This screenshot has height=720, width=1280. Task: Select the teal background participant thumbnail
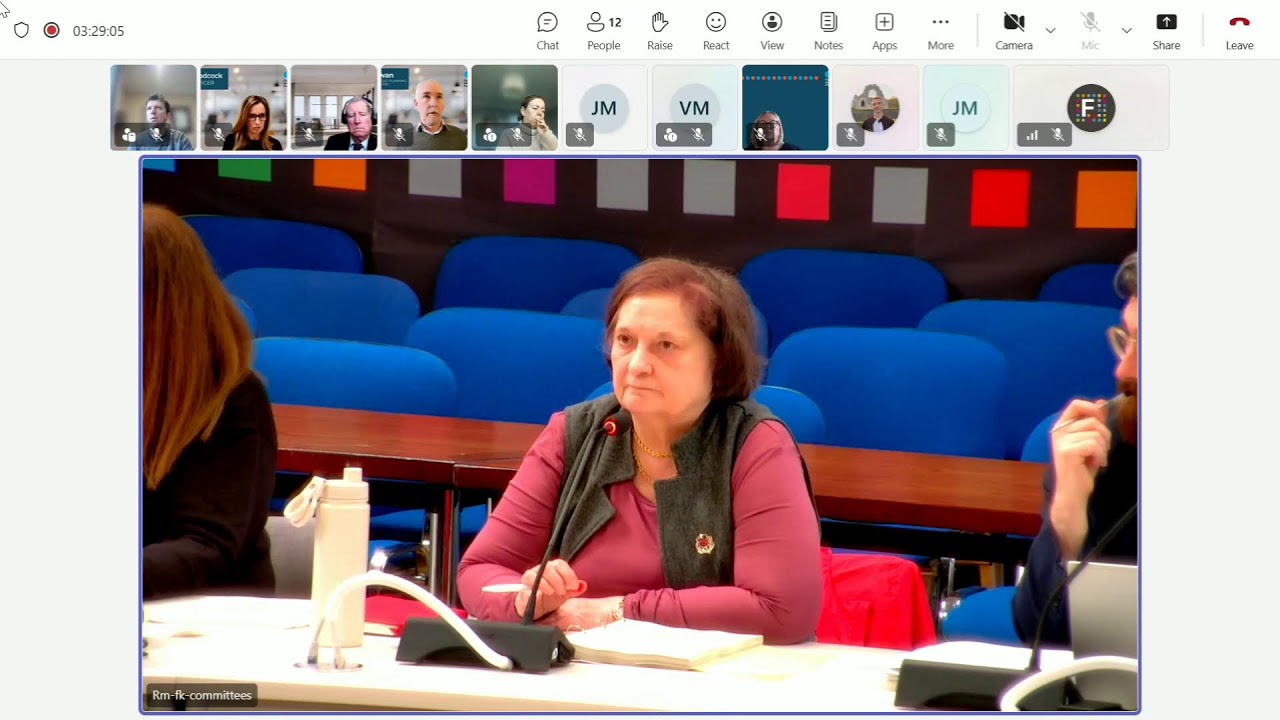point(785,108)
